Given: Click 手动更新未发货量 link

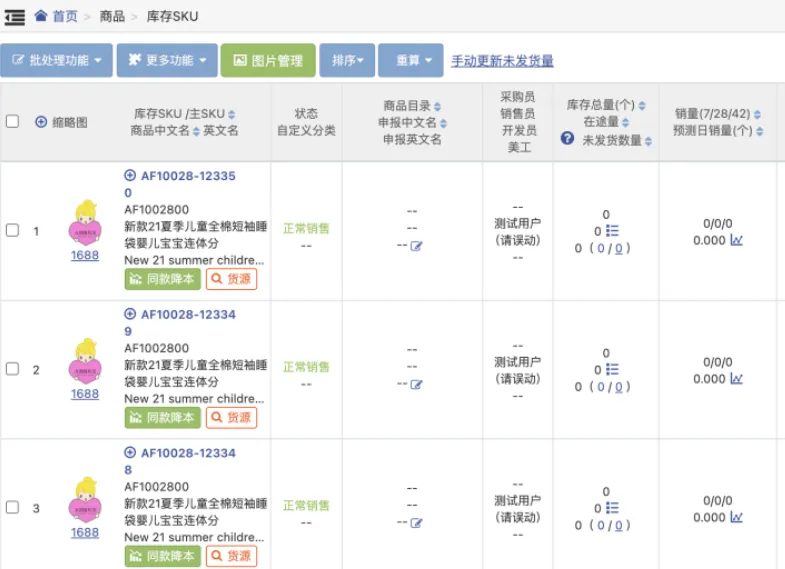Looking at the screenshot, I should [x=502, y=61].
